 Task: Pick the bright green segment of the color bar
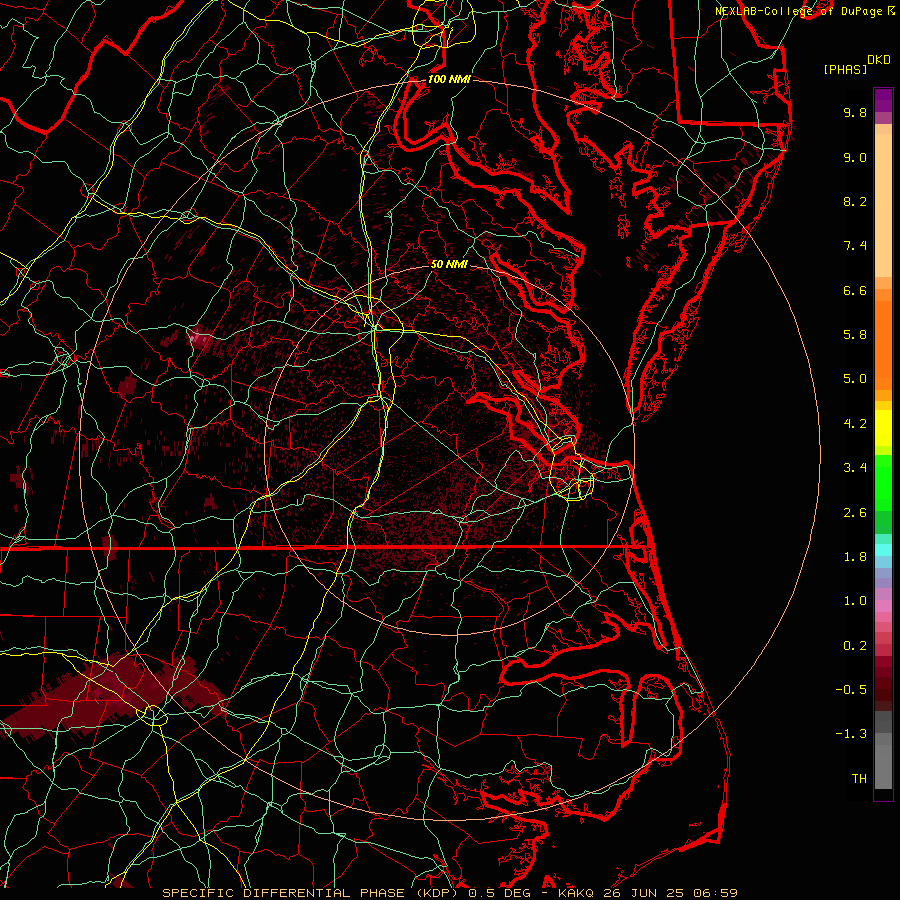point(883,483)
